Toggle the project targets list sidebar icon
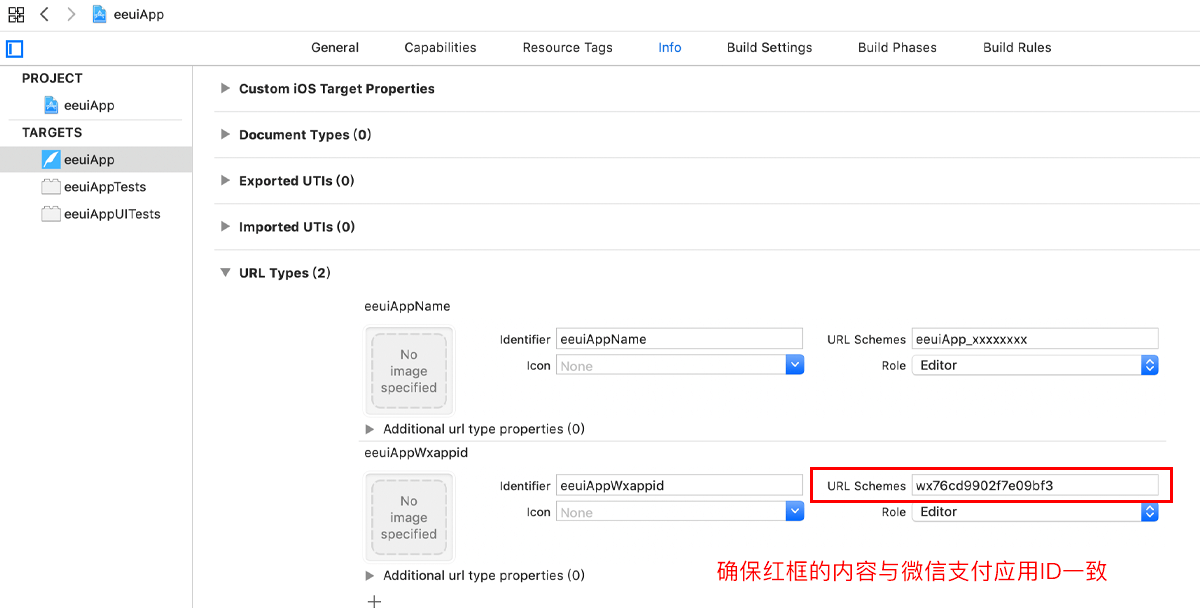This screenshot has width=1200, height=608. click(x=14, y=48)
